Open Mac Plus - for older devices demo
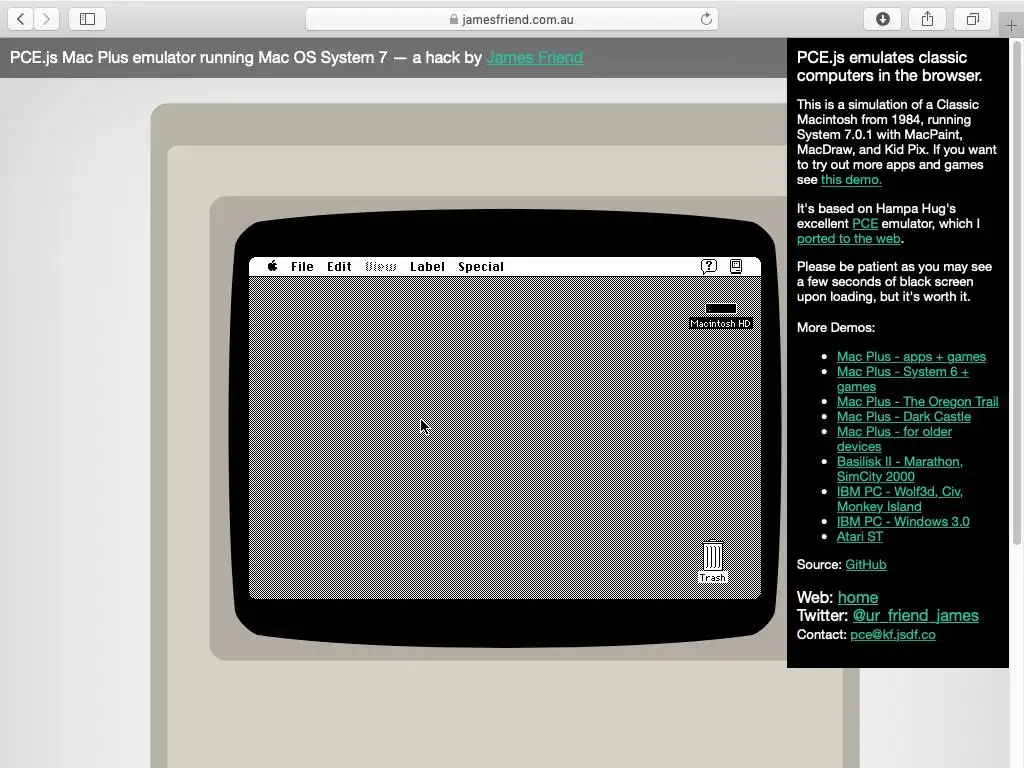1024x768 pixels. click(x=895, y=439)
